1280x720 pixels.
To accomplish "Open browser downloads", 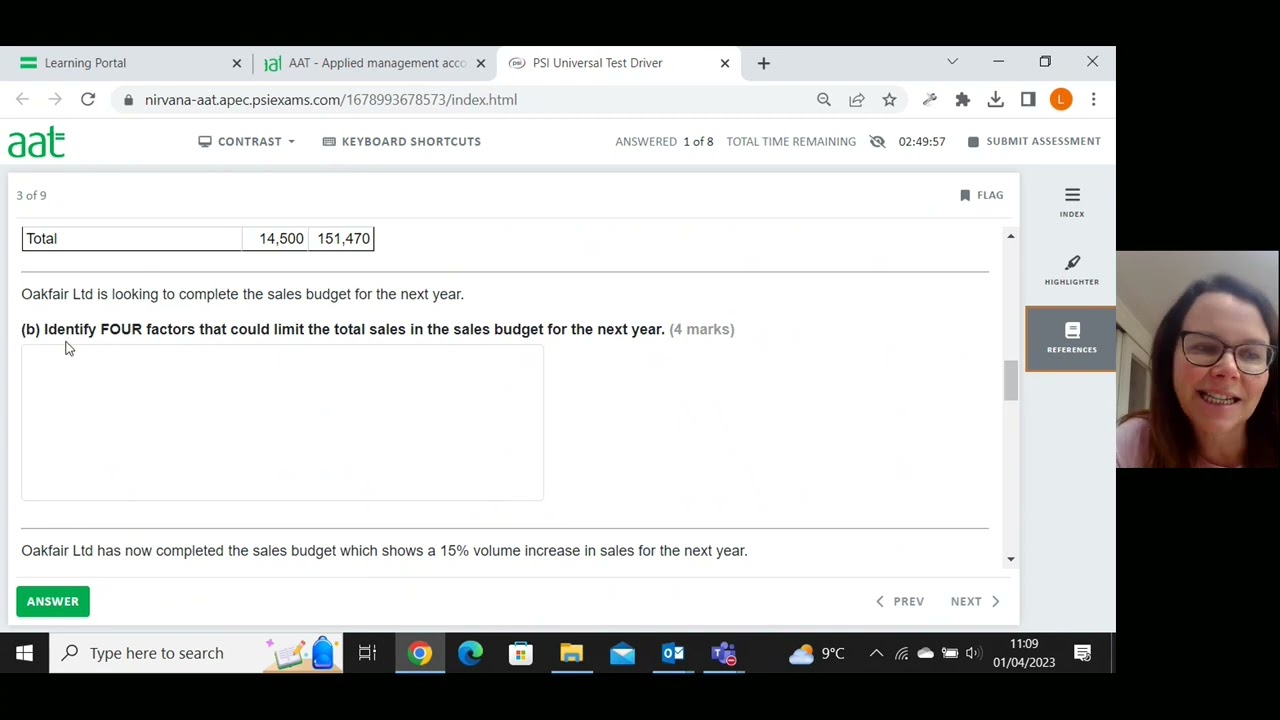I will click(995, 99).
